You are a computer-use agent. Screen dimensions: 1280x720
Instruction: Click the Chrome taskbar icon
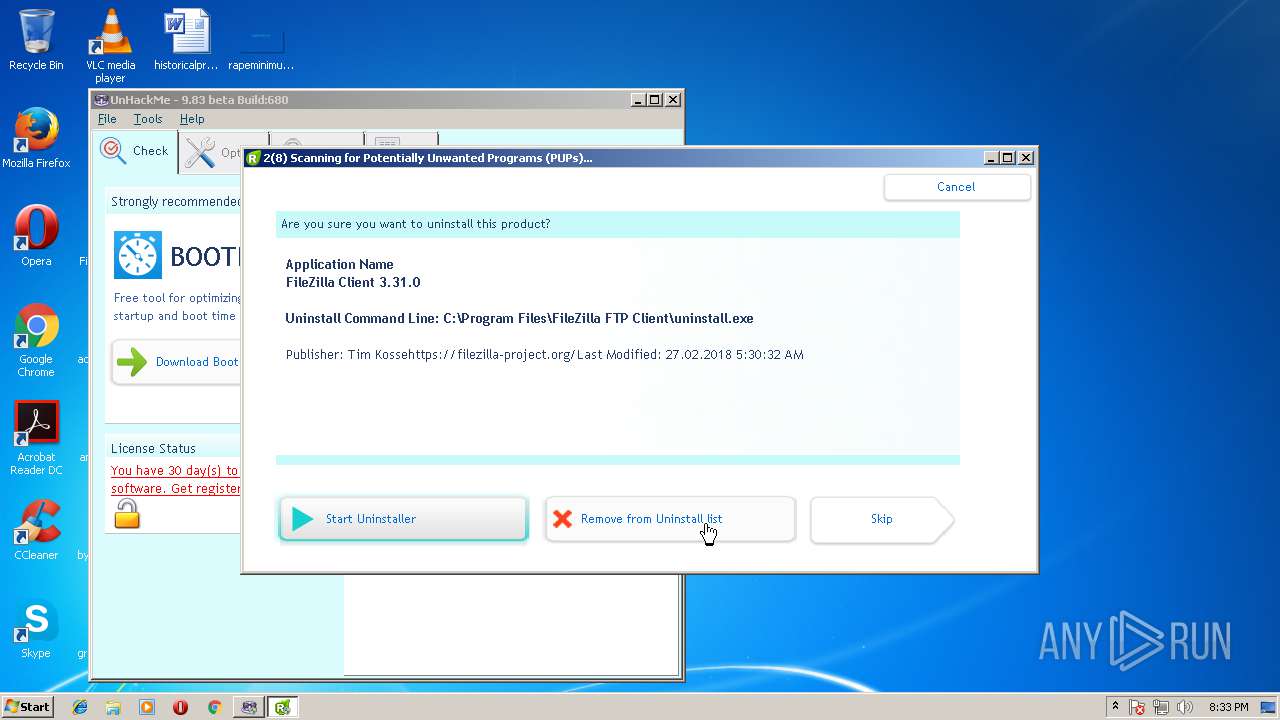click(x=214, y=707)
